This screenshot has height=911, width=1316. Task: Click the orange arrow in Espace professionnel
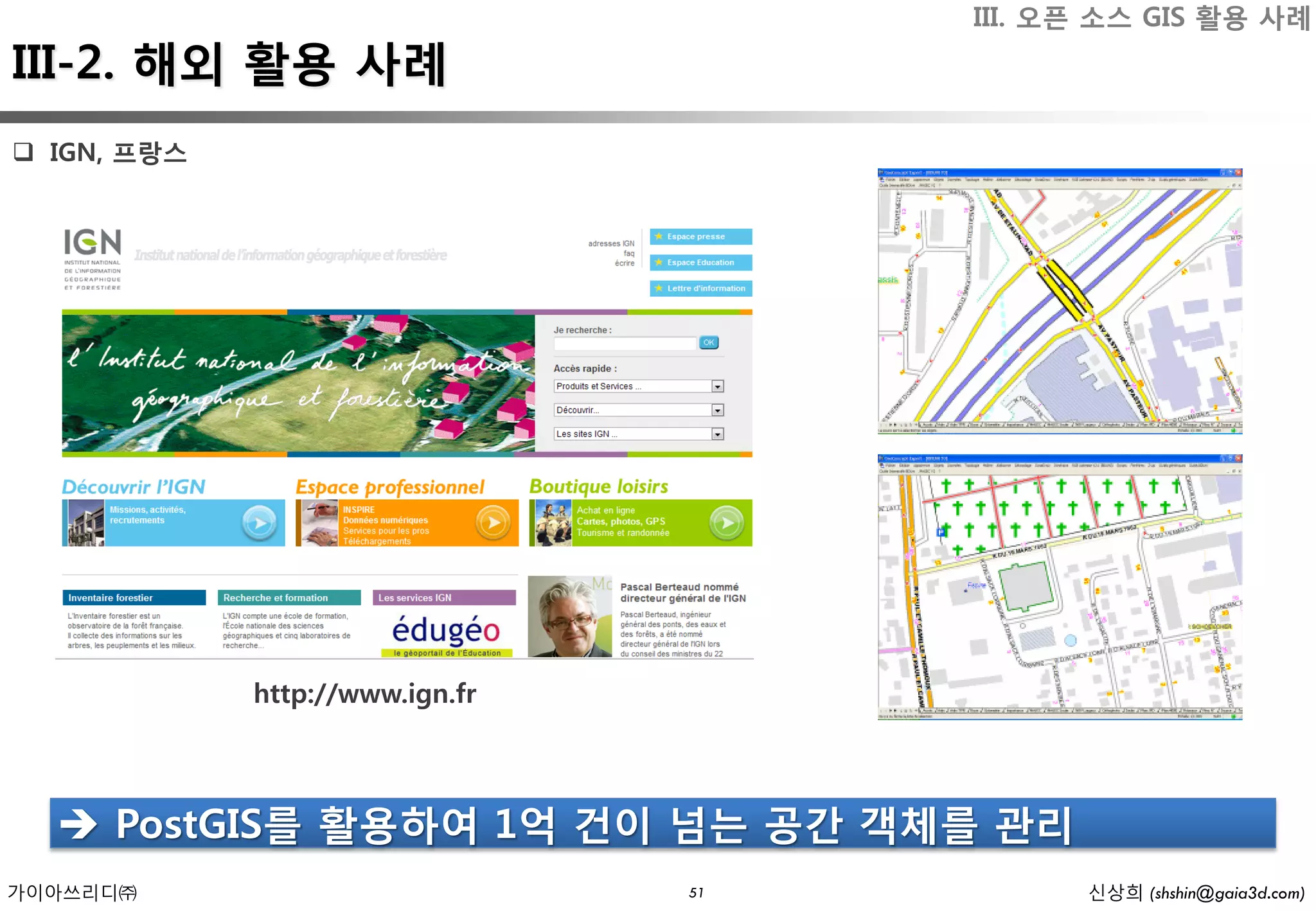click(493, 523)
